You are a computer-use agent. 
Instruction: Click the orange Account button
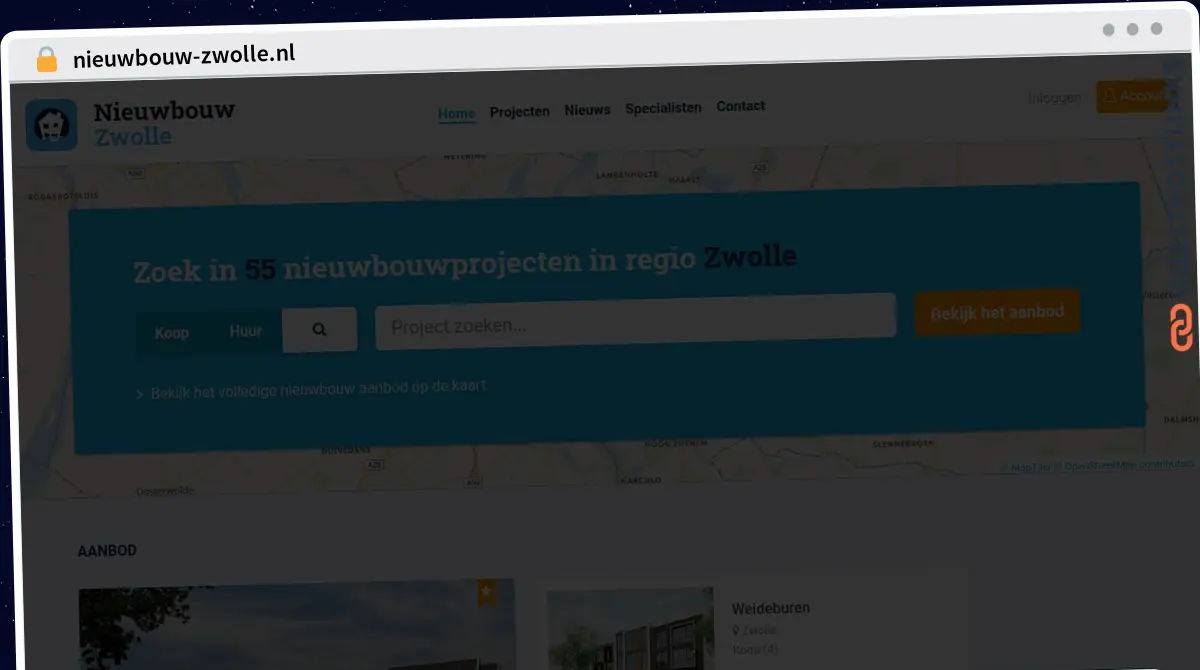pyautogui.click(x=1133, y=96)
